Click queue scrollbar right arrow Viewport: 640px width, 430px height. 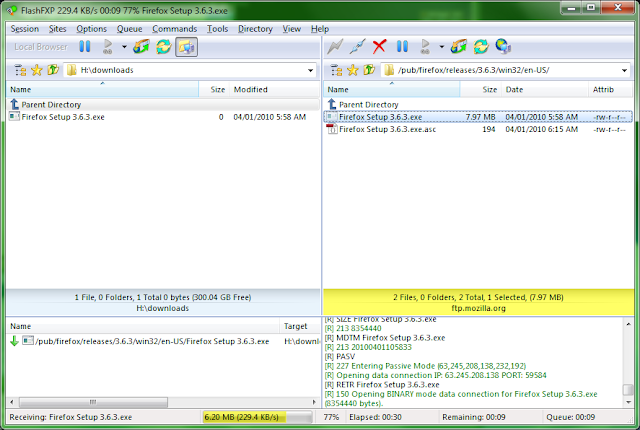coord(314,402)
